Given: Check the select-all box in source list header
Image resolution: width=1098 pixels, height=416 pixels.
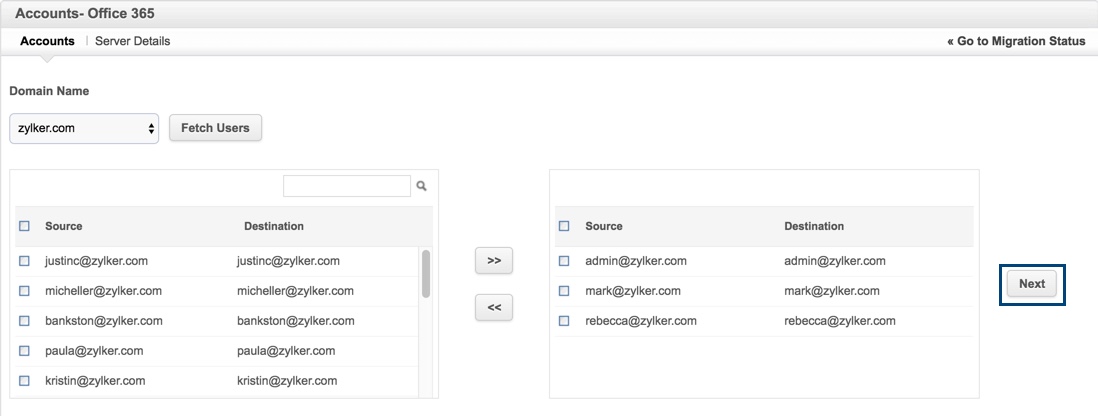Looking at the screenshot, I should point(24,226).
